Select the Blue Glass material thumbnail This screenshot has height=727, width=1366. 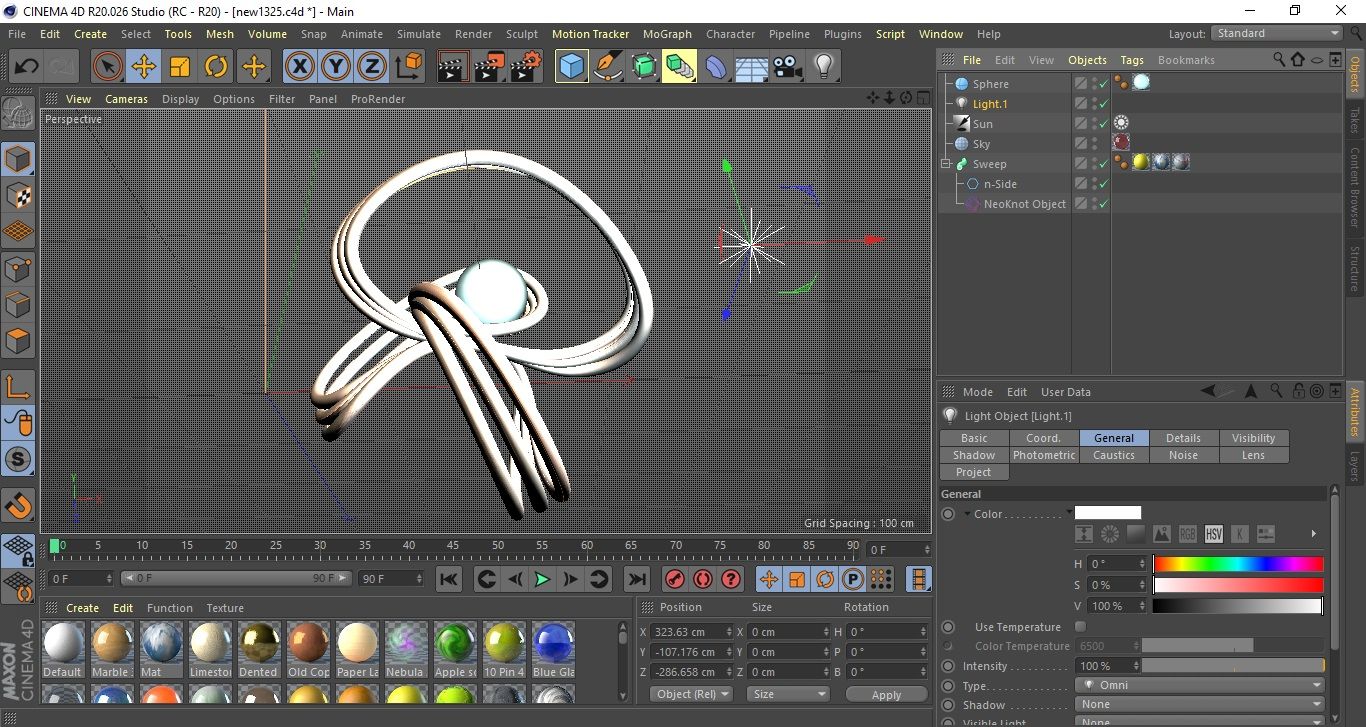[553, 649]
